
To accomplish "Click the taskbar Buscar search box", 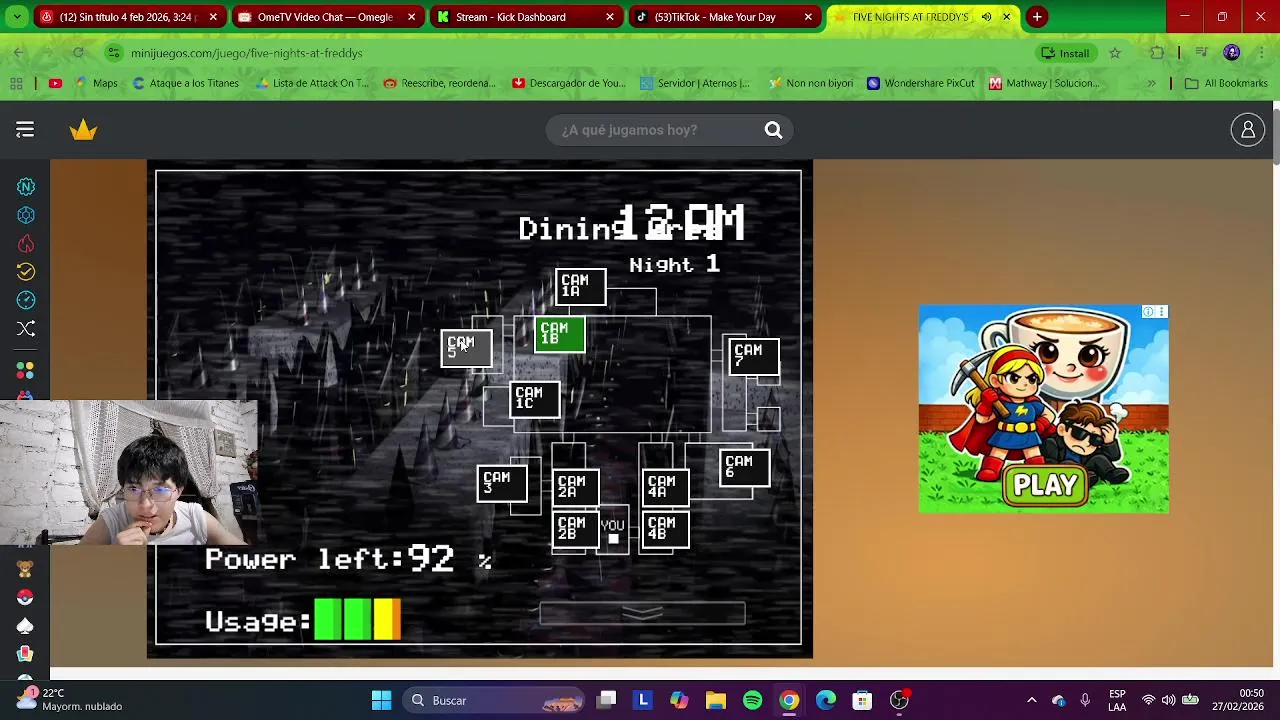I will (x=495, y=700).
